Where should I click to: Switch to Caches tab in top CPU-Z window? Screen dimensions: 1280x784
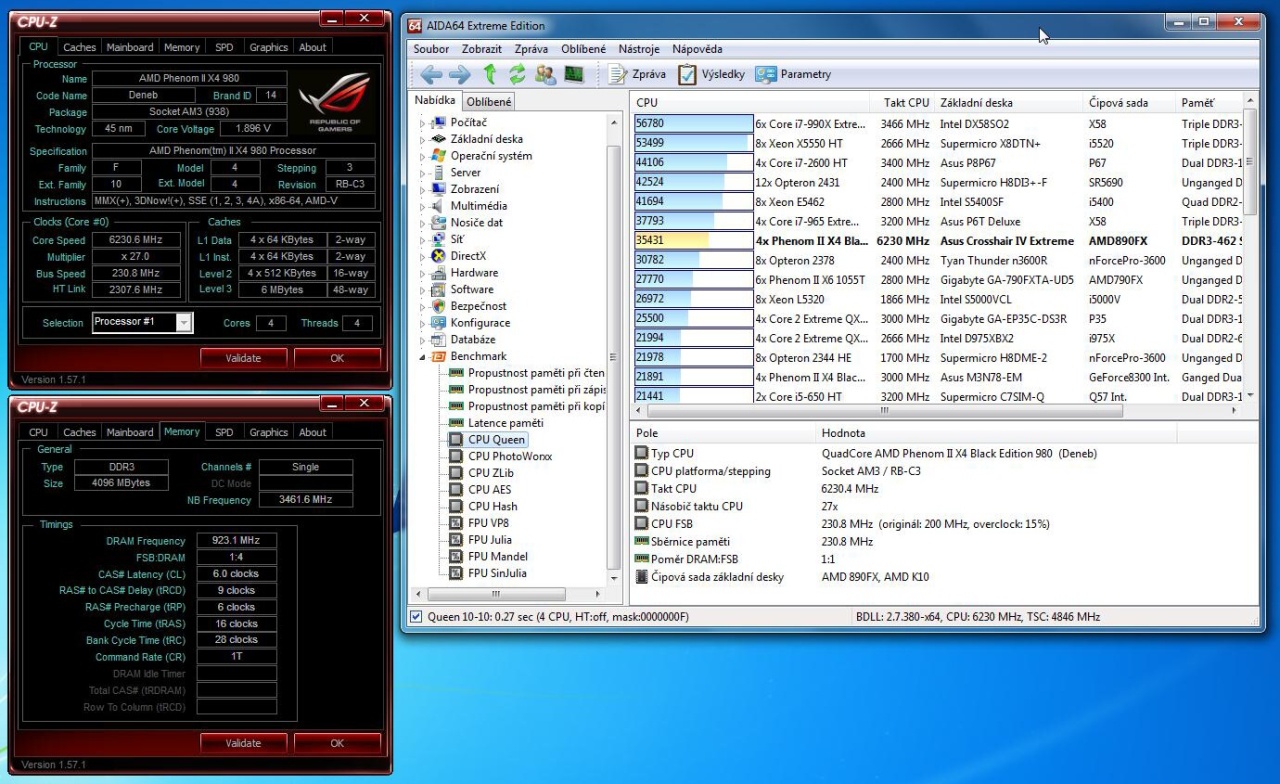[x=79, y=47]
